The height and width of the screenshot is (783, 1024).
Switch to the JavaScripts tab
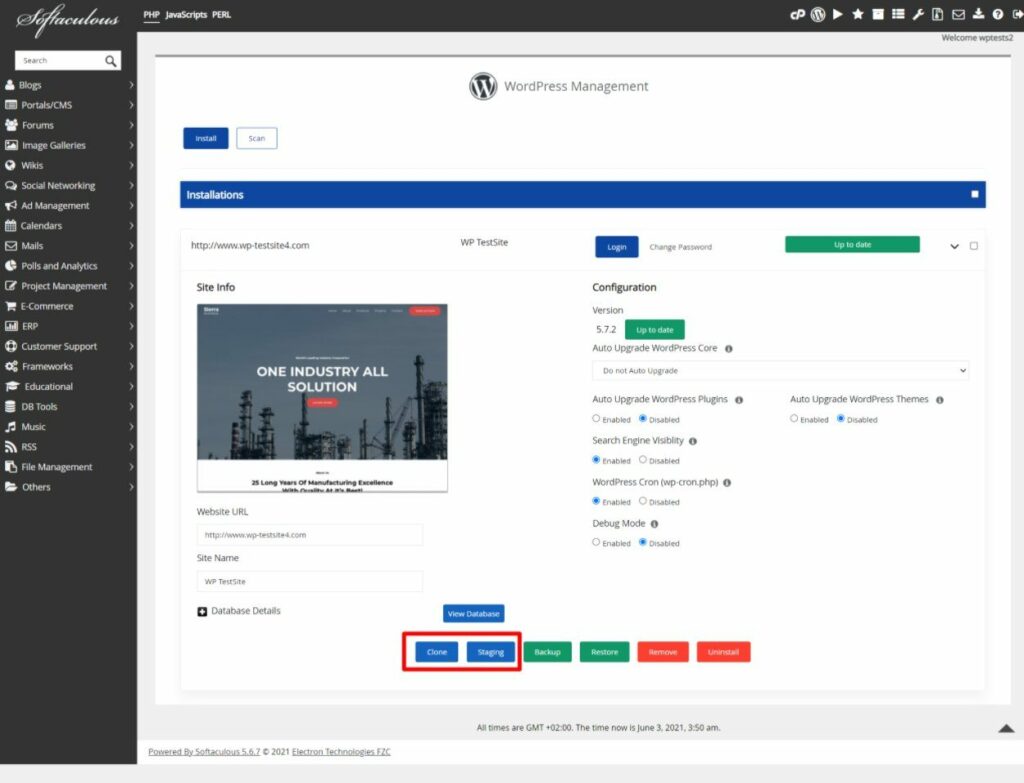(x=186, y=14)
